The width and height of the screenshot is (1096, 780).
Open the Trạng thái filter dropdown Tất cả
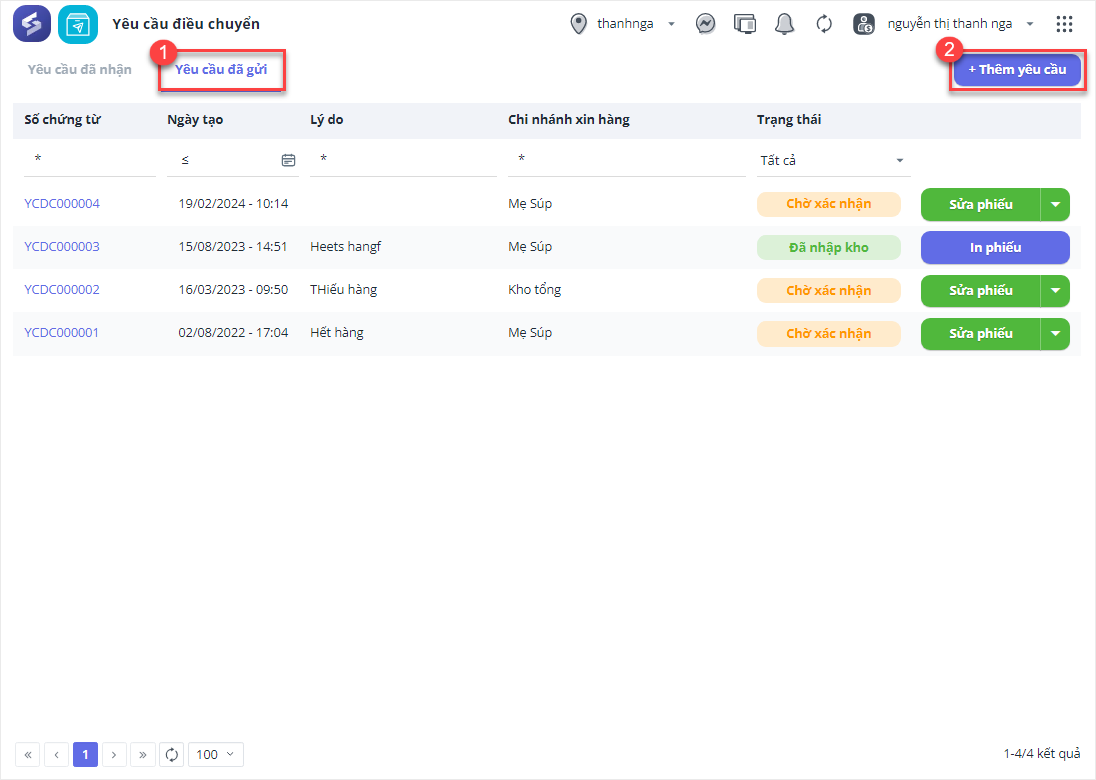click(x=833, y=160)
